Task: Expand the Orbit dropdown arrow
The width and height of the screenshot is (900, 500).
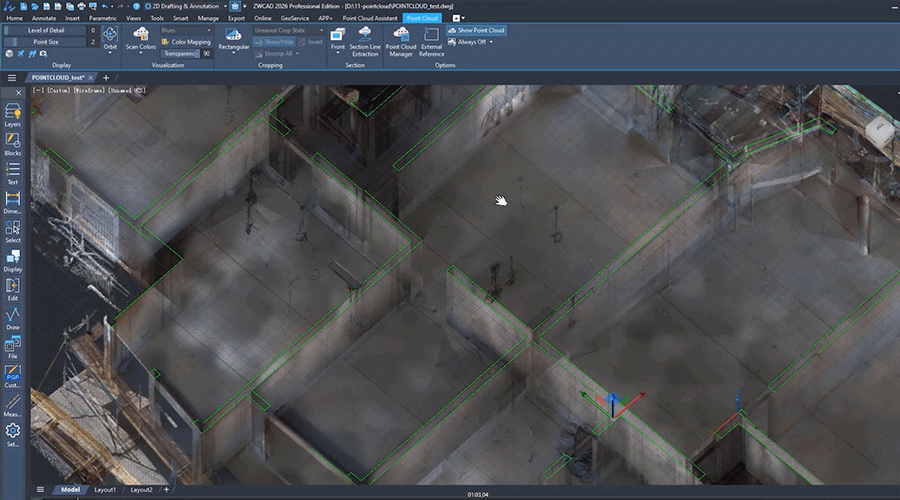Action: tap(110, 53)
